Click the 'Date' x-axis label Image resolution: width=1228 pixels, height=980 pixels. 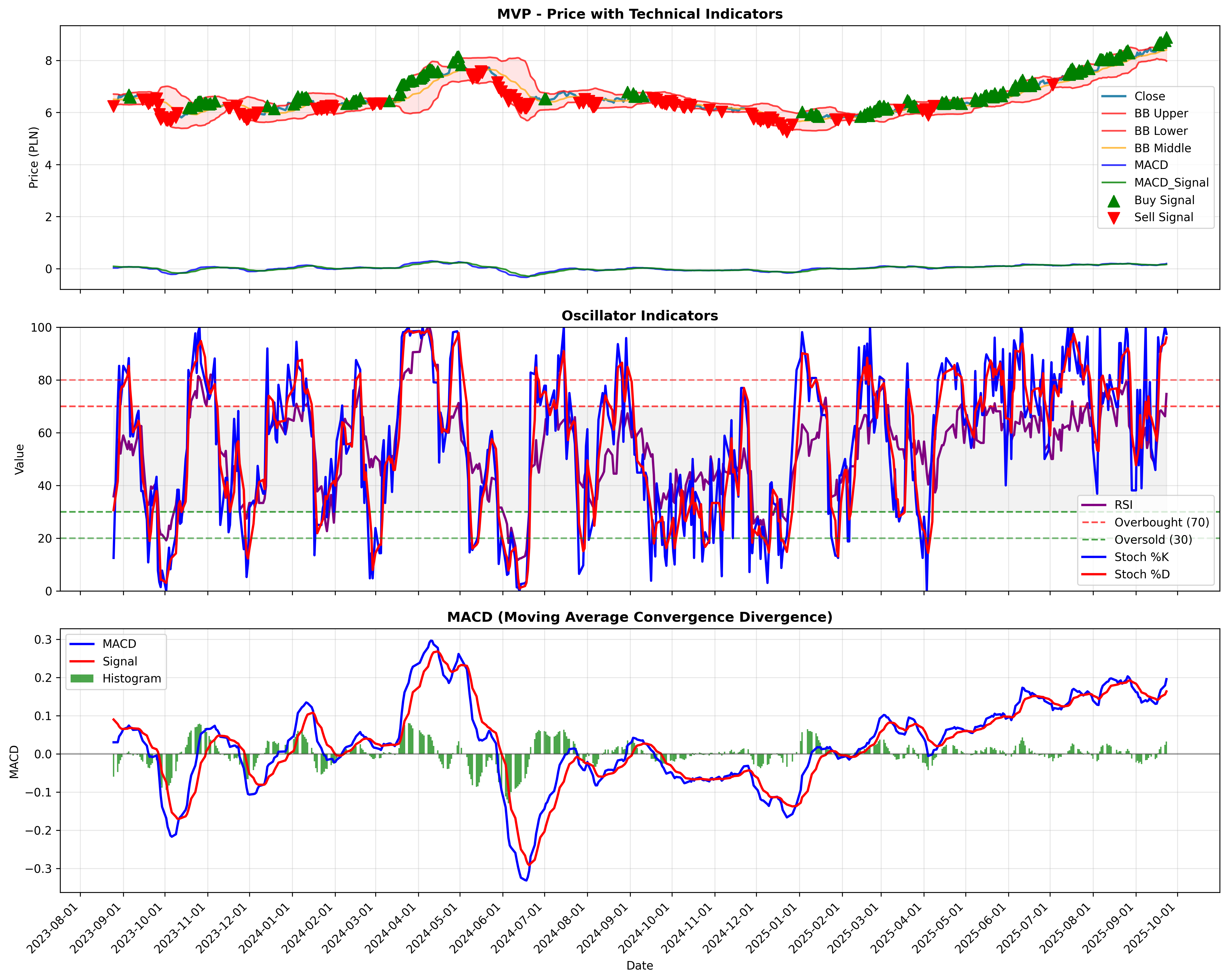[x=640, y=965]
